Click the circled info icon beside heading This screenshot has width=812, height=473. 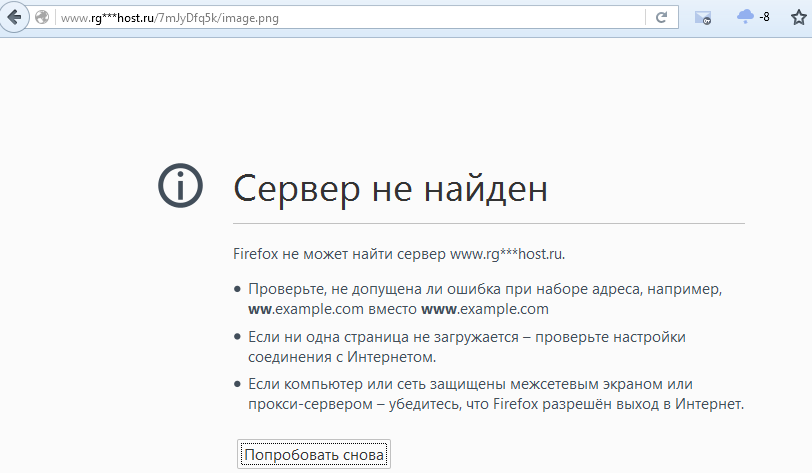(x=180, y=186)
